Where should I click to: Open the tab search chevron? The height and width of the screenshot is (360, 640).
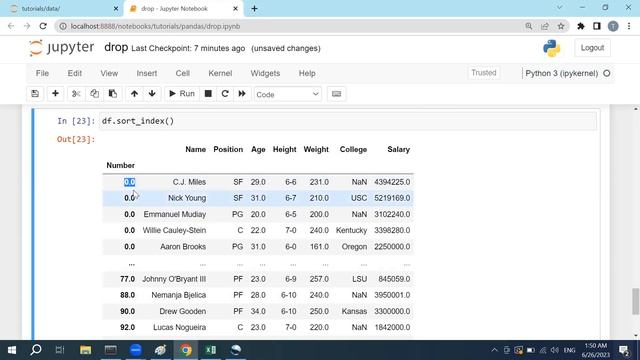[560, 7]
